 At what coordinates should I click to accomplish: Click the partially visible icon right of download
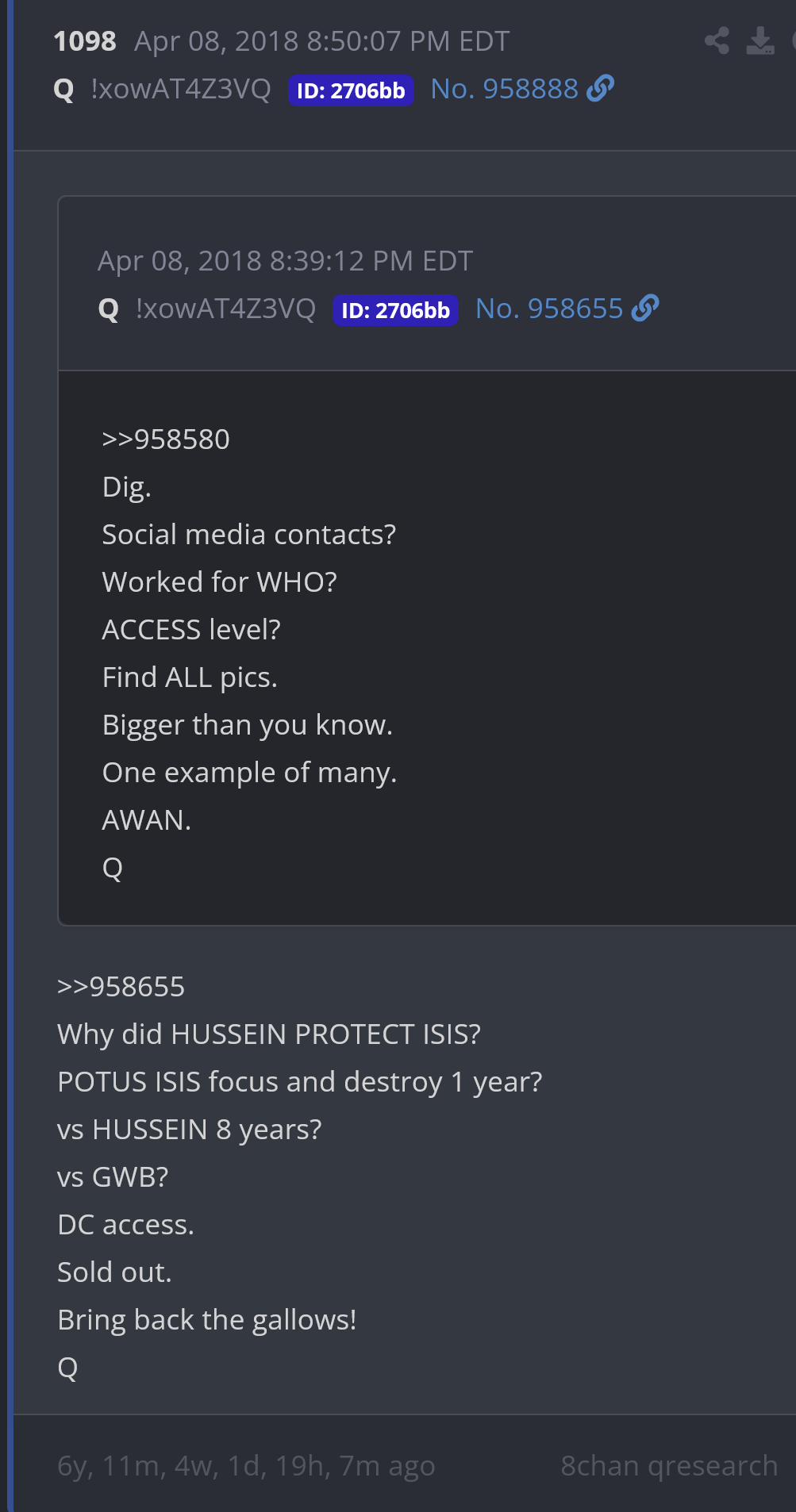click(792, 41)
